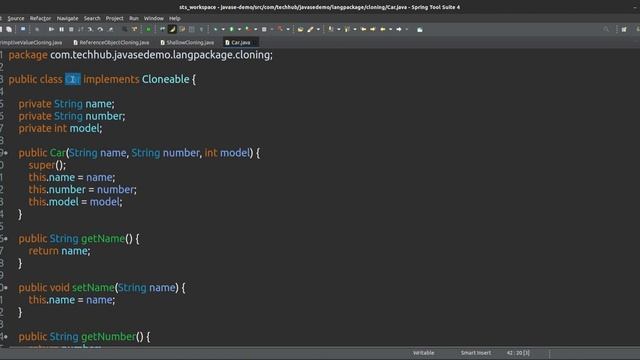Click the getName method name

(x=103, y=239)
